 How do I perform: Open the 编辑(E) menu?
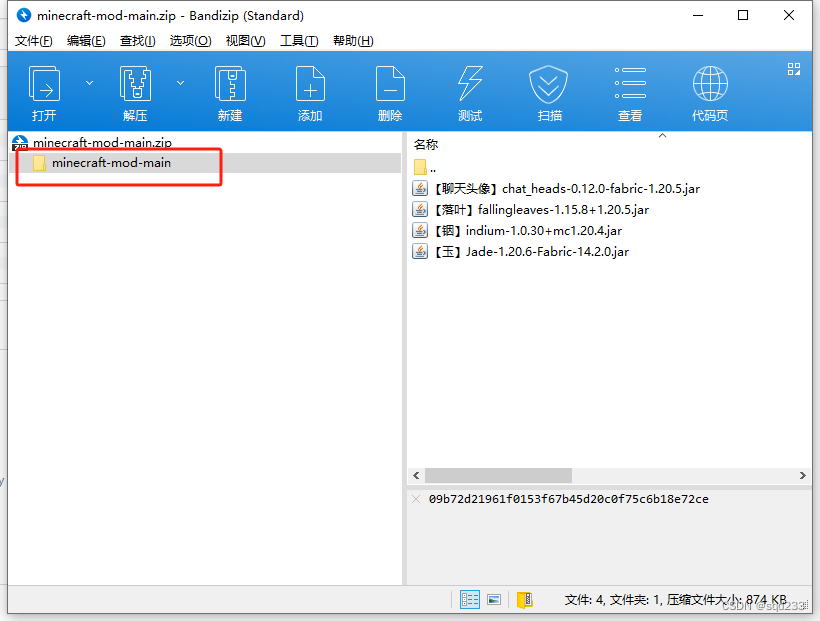86,41
